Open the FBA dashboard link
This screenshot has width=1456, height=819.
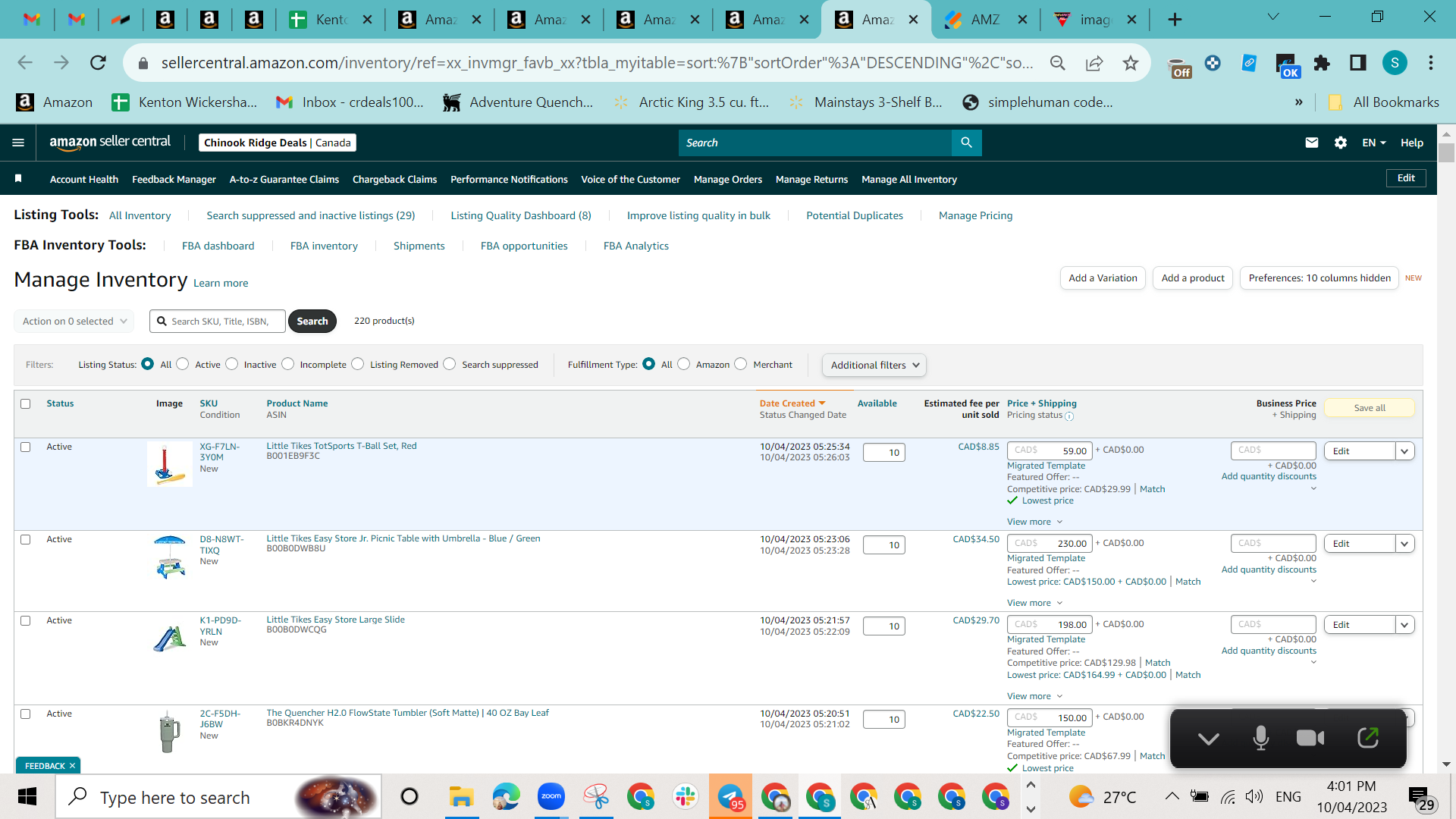tap(218, 246)
